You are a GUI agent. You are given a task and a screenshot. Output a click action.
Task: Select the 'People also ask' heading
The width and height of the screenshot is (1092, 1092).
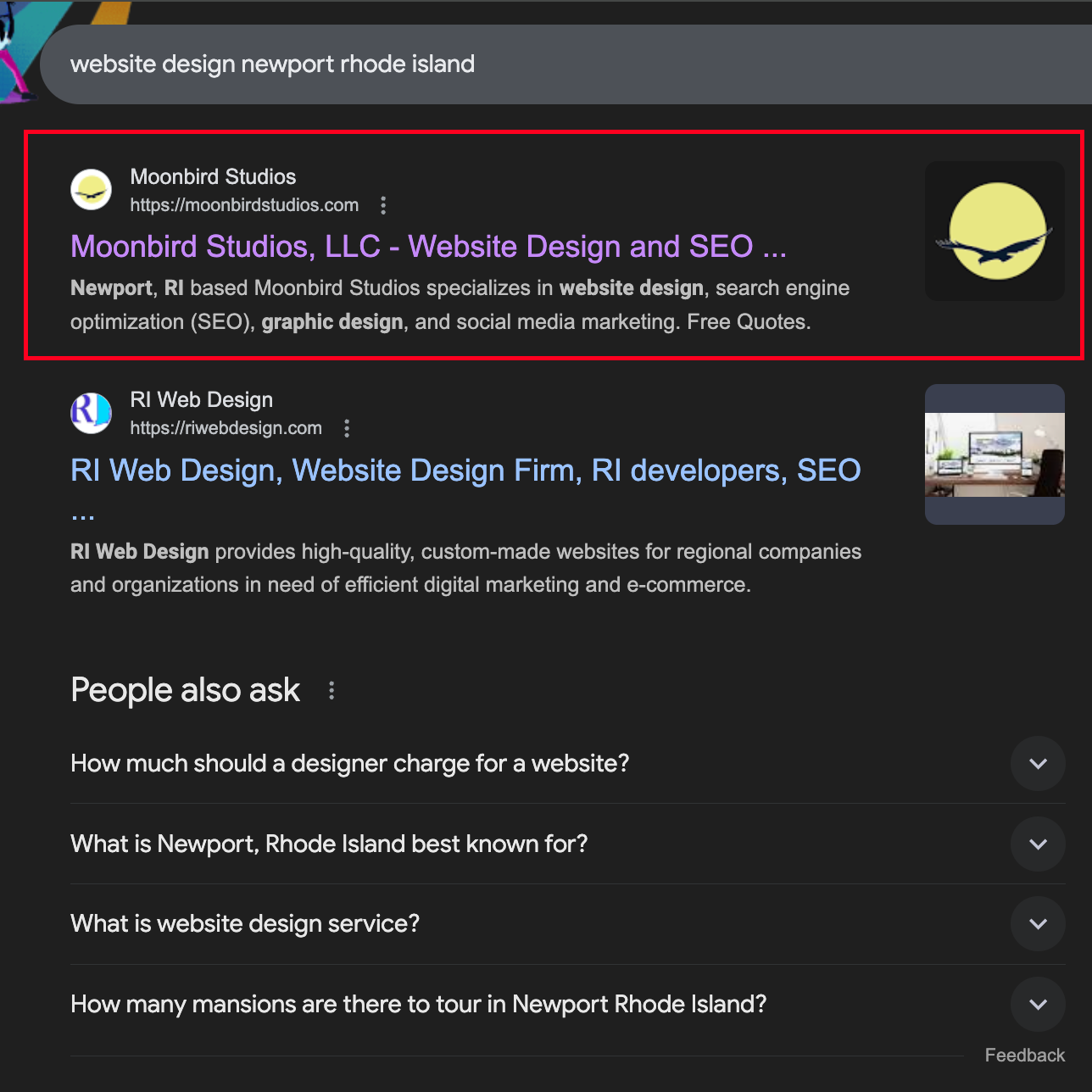tap(185, 690)
